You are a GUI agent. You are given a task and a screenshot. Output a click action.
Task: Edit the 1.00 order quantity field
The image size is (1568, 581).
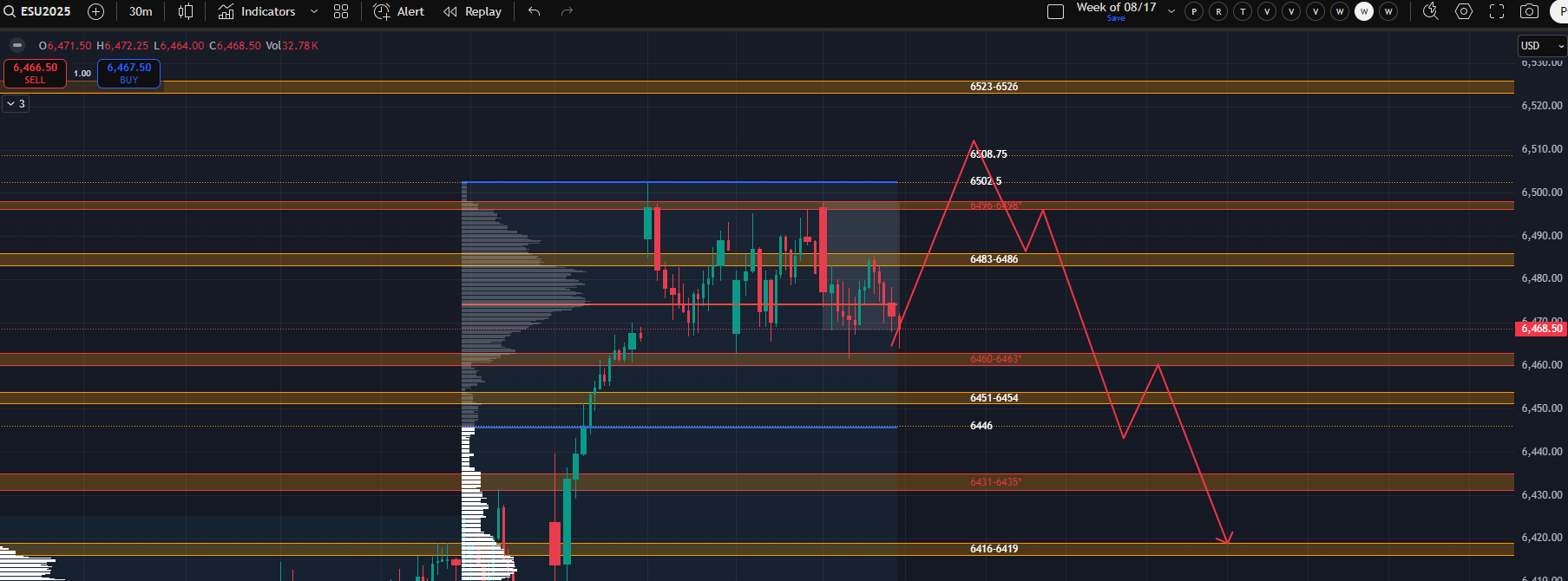click(82, 73)
